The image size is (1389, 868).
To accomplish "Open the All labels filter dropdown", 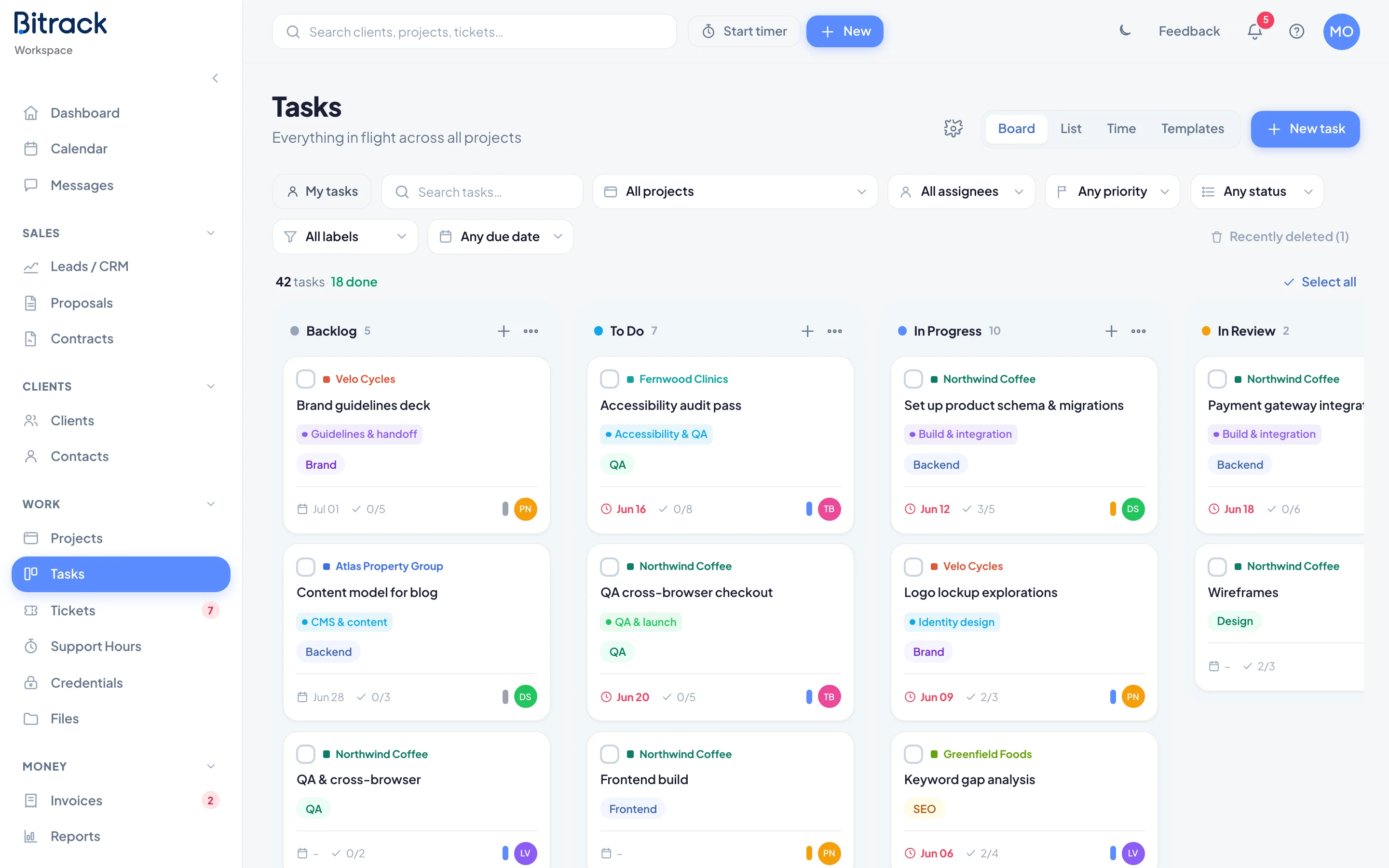I will tap(345, 236).
